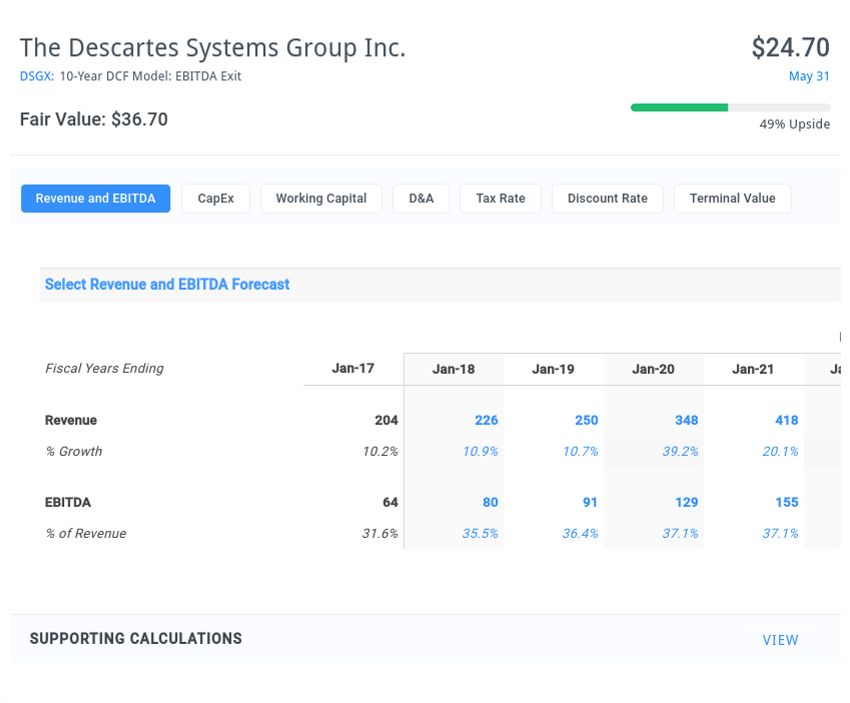The image size is (850, 703).
Task: Click the Jan-17 margin value 31.6%
Action: (x=380, y=533)
